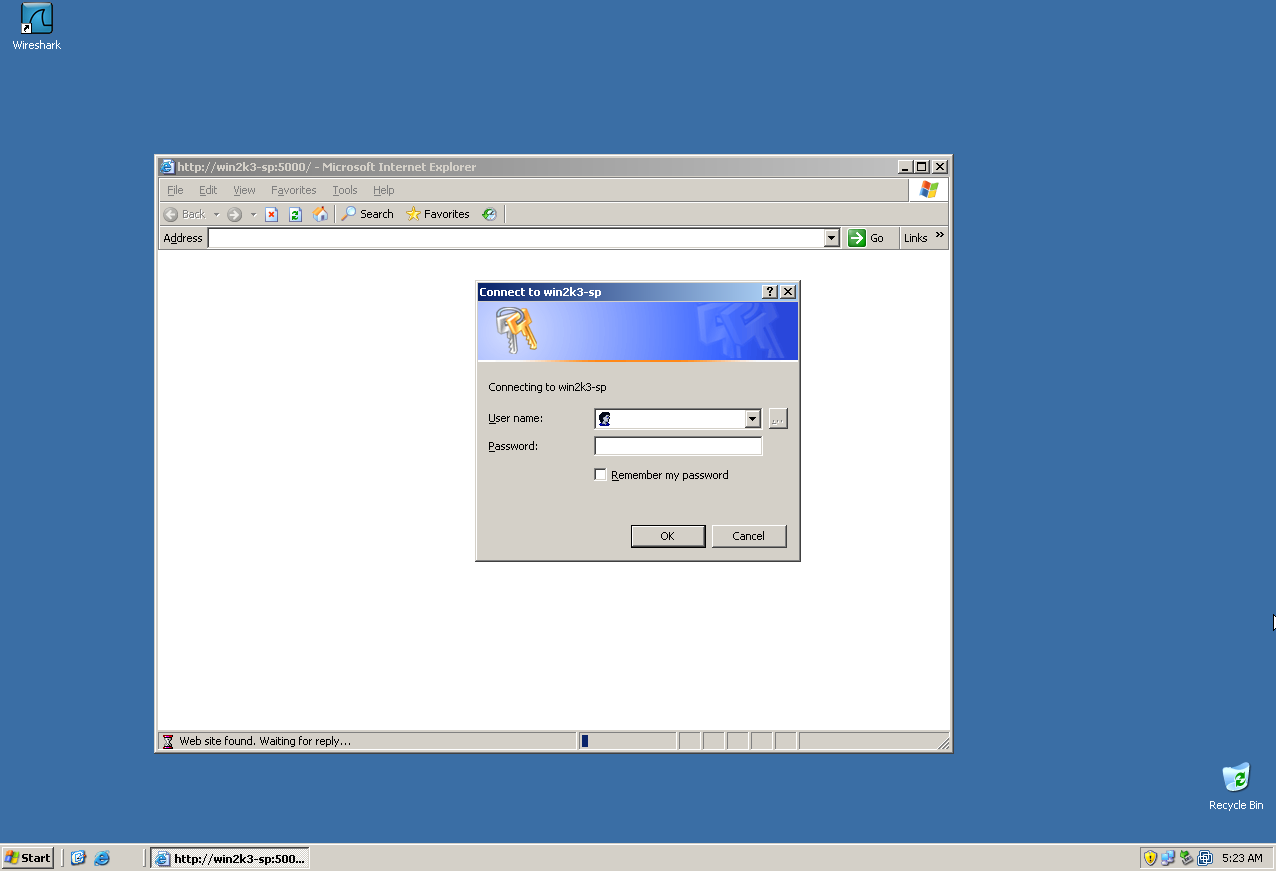Click the loading progress bar in the status bar

(627, 740)
